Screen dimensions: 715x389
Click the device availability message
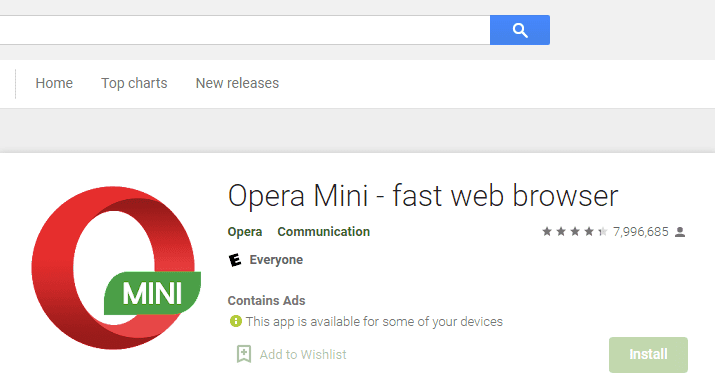tap(374, 322)
